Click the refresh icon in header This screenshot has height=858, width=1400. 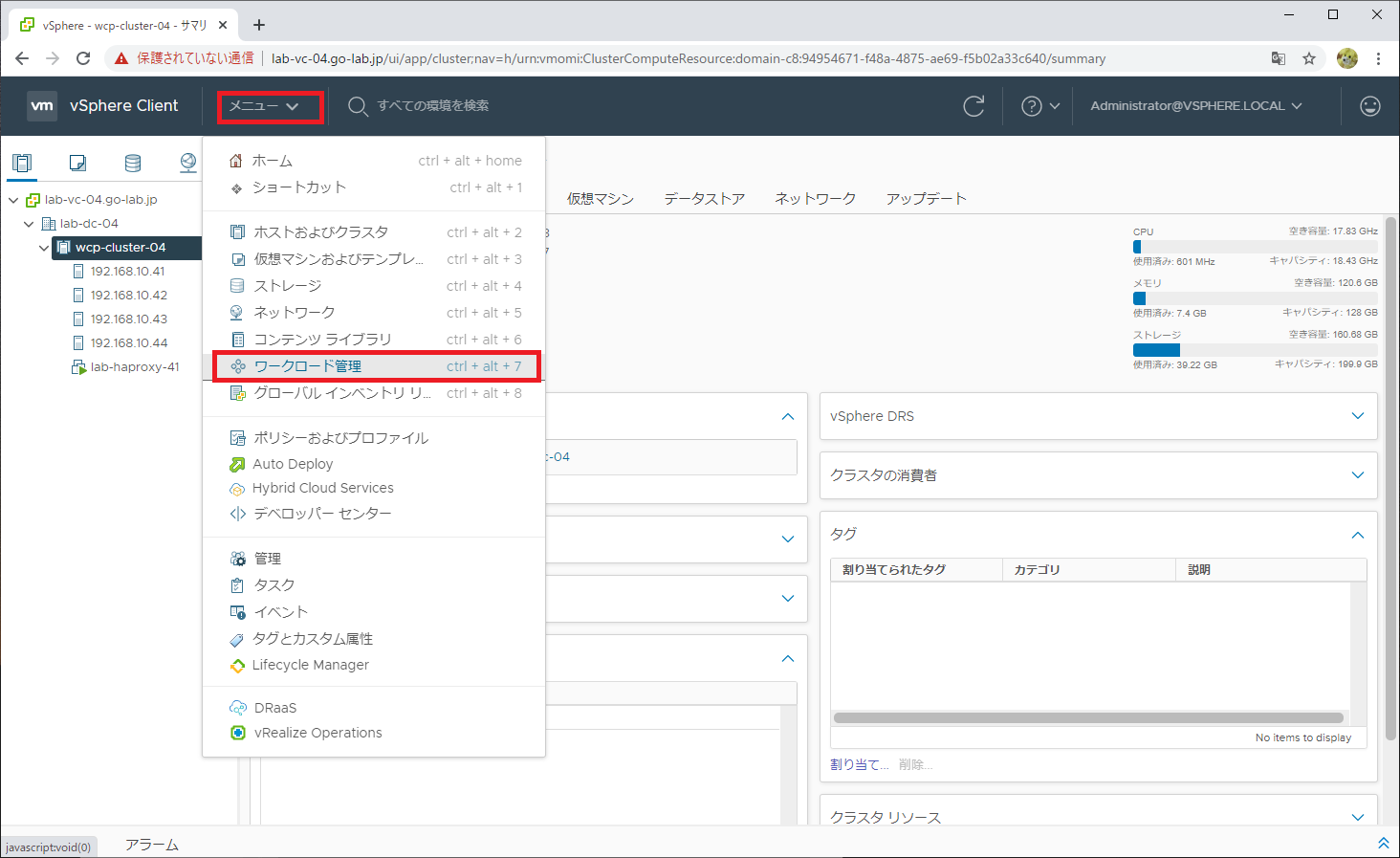[973, 106]
